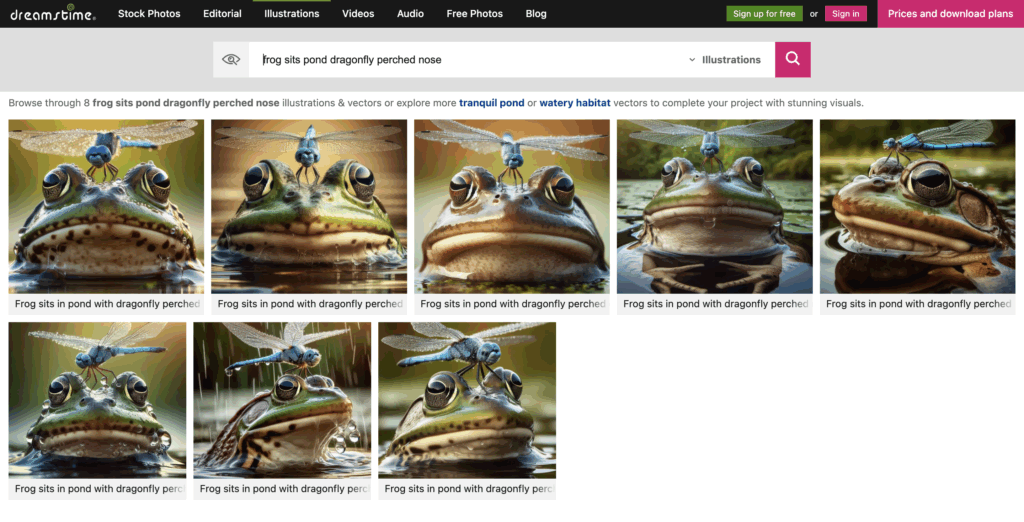The image size is (1024, 522).
Task: Follow the watery habitat link
Action: click(574, 103)
